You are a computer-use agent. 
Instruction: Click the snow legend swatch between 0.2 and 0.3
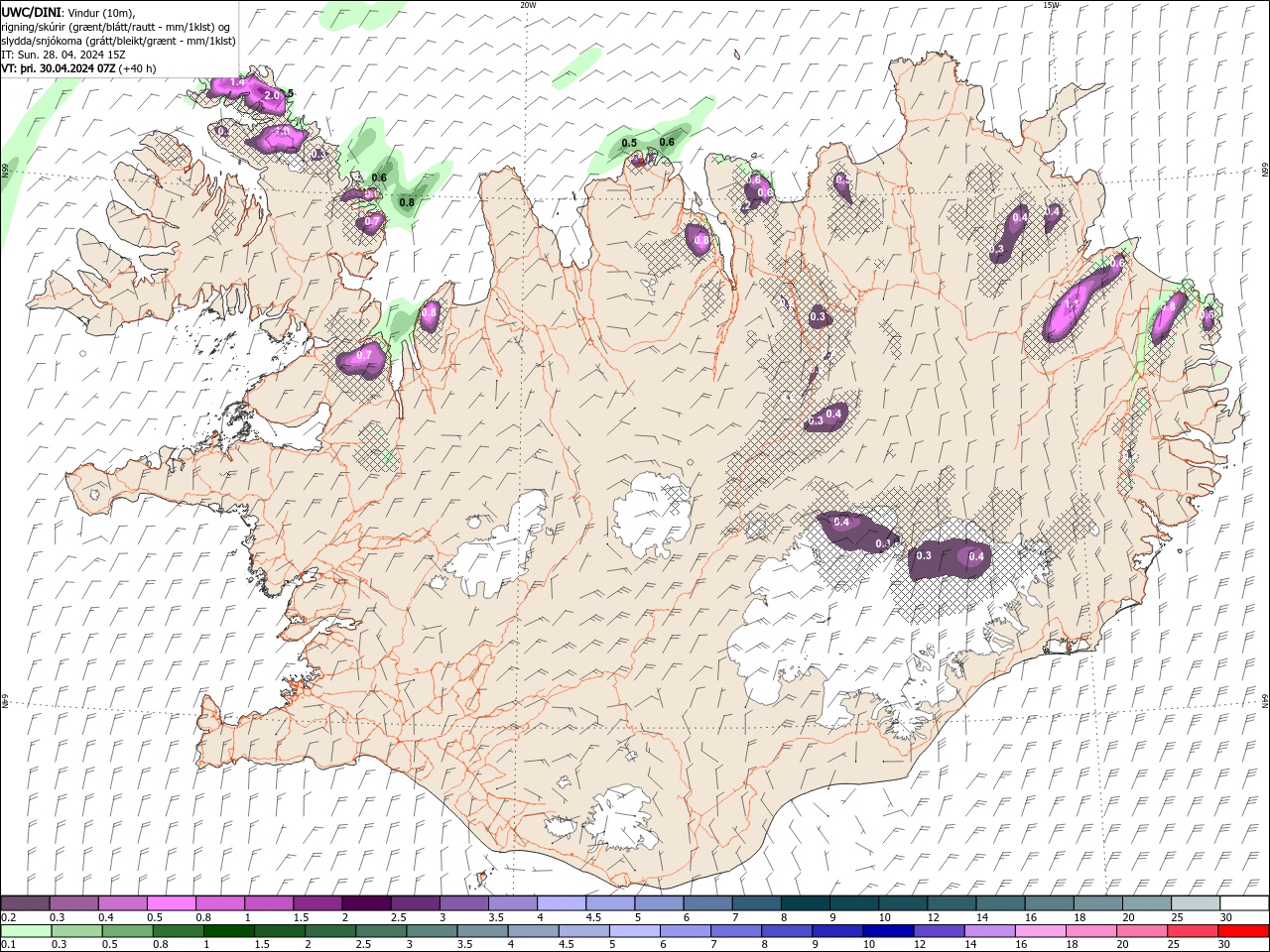(25, 903)
